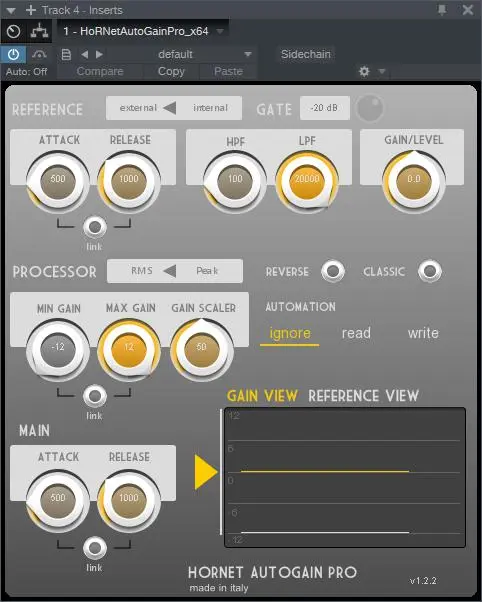482x602 pixels.
Task: Select automation write mode
Action: 423,333
